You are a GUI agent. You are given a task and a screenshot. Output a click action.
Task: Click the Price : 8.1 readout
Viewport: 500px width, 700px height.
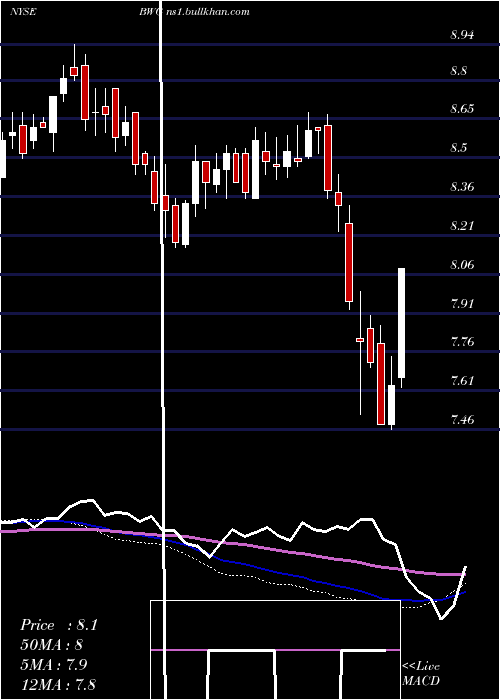coord(59,625)
